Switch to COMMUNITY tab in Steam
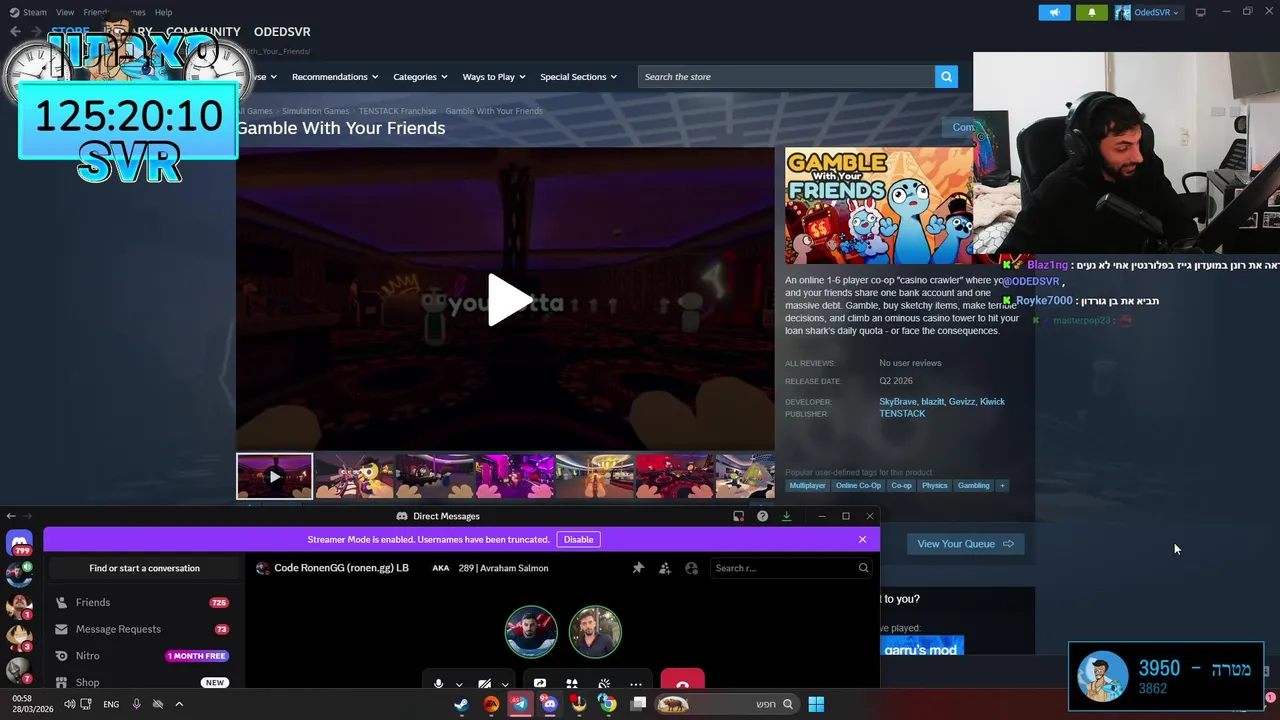This screenshot has height=720, width=1280. pos(203,32)
